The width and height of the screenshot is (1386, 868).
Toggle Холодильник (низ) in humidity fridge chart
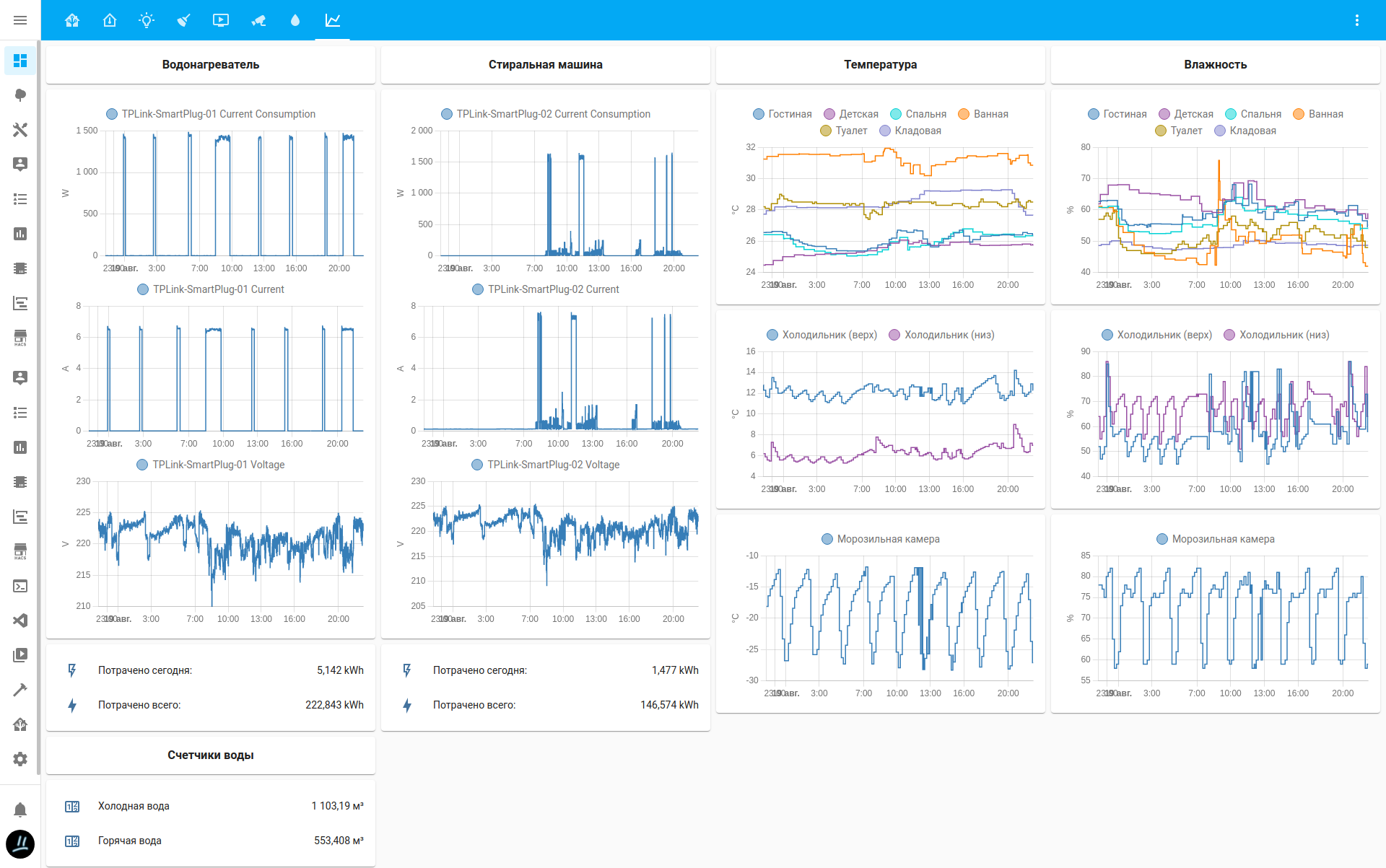click(1276, 335)
